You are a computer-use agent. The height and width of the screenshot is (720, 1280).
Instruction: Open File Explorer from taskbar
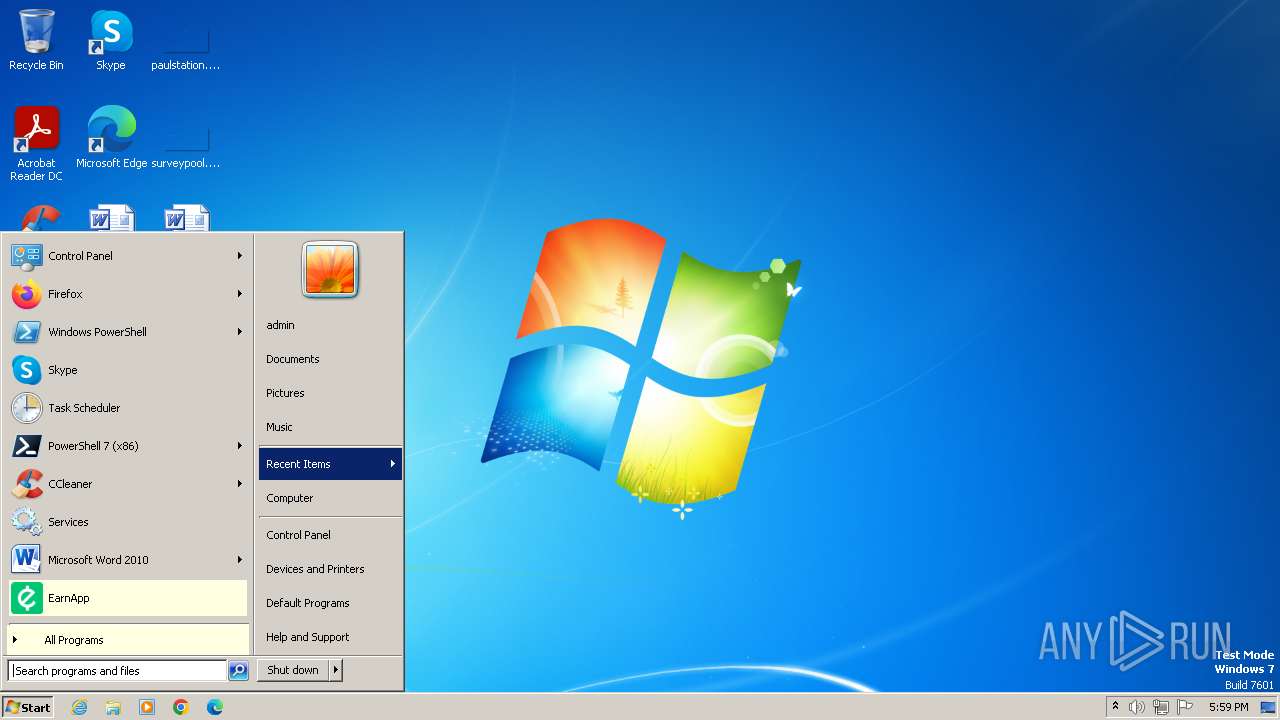(x=113, y=707)
